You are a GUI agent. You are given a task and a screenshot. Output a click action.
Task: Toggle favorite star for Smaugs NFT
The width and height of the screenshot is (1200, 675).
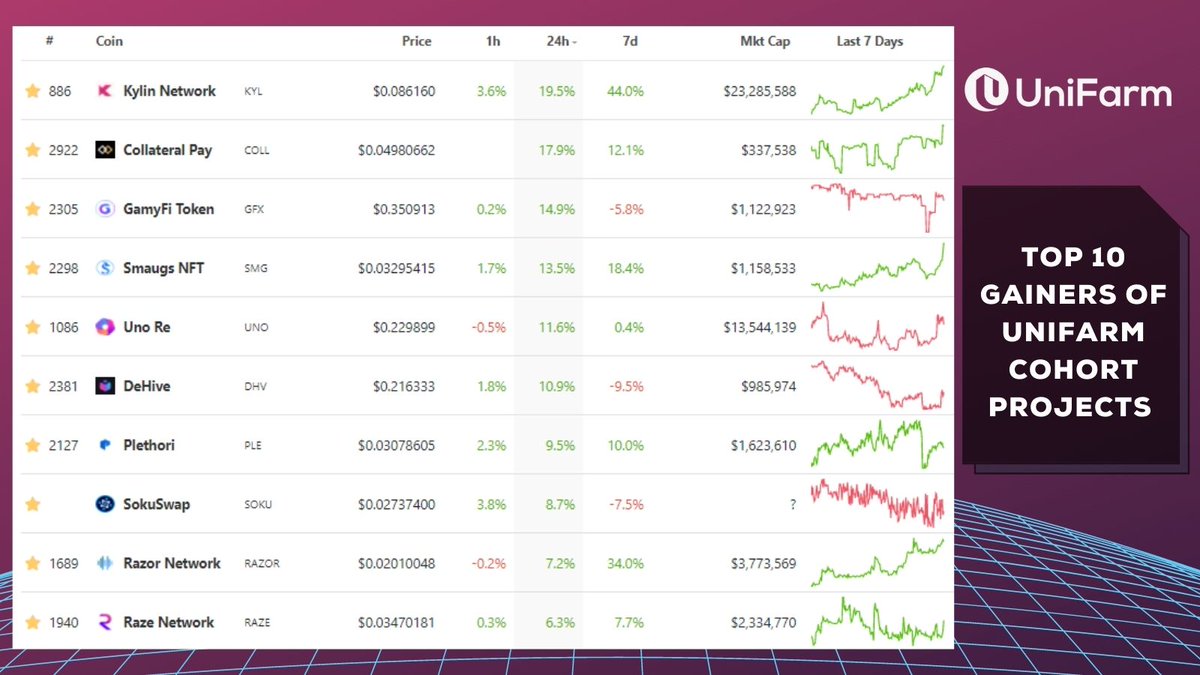(x=33, y=268)
